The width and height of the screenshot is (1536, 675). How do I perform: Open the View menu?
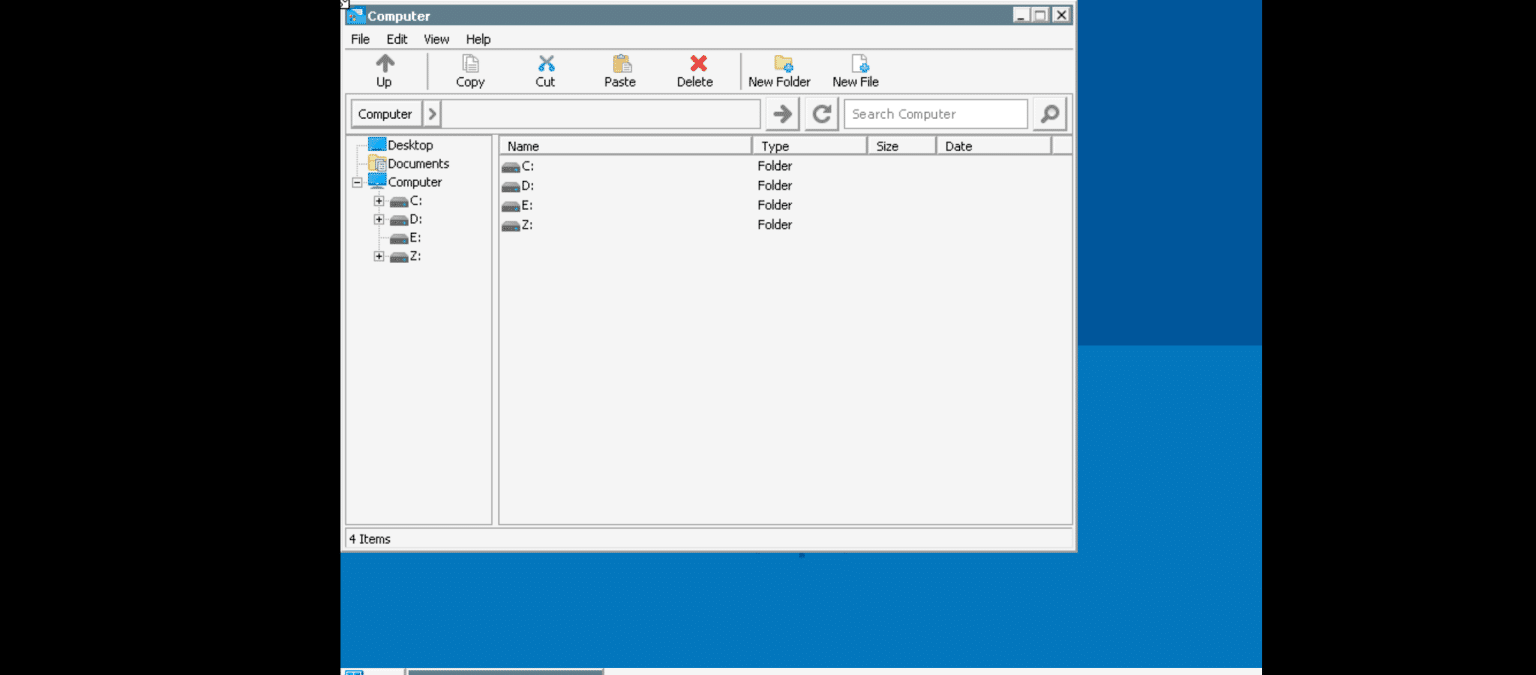[436, 39]
